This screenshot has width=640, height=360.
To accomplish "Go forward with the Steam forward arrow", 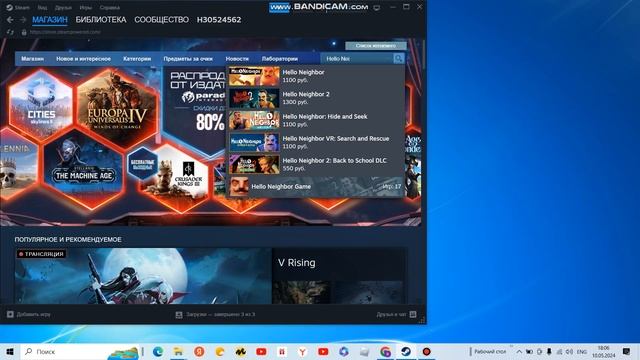I will point(23,20).
